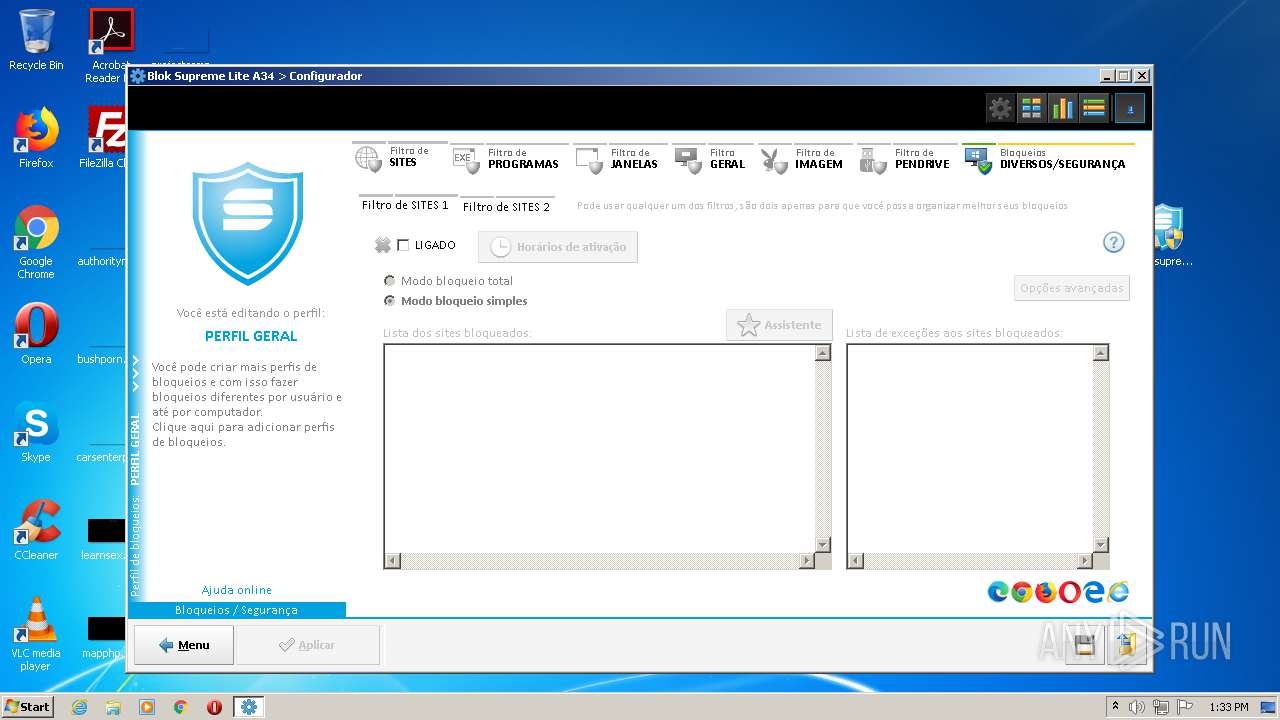Click the colored grid view icon
This screenshot has width=1280, height=720.
click(x=1031, y=108)
